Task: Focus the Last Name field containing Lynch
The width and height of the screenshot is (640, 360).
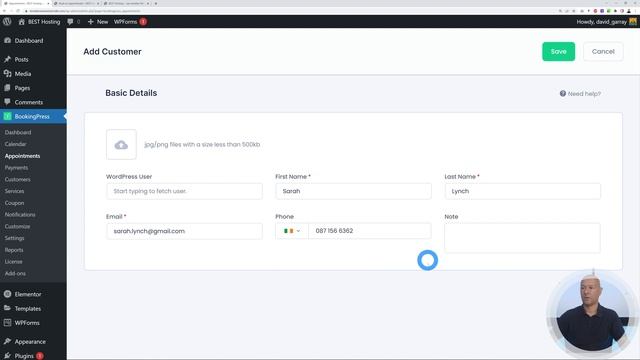Action: click(x=523, y=191)
